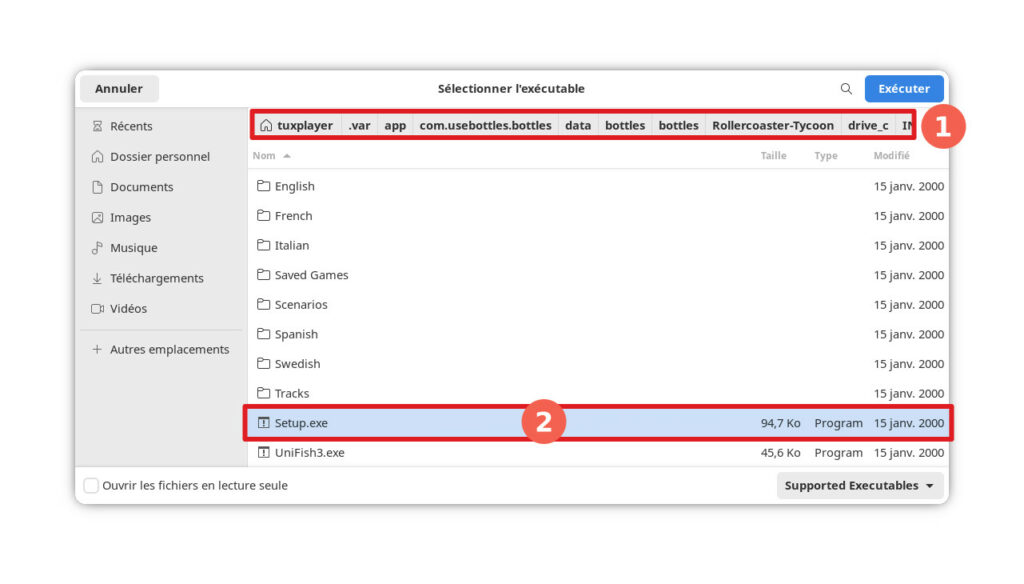The width and height of the screenshot is (1024, 584).
Task: Sort list by Modifié column header
Action: point(891,156)
